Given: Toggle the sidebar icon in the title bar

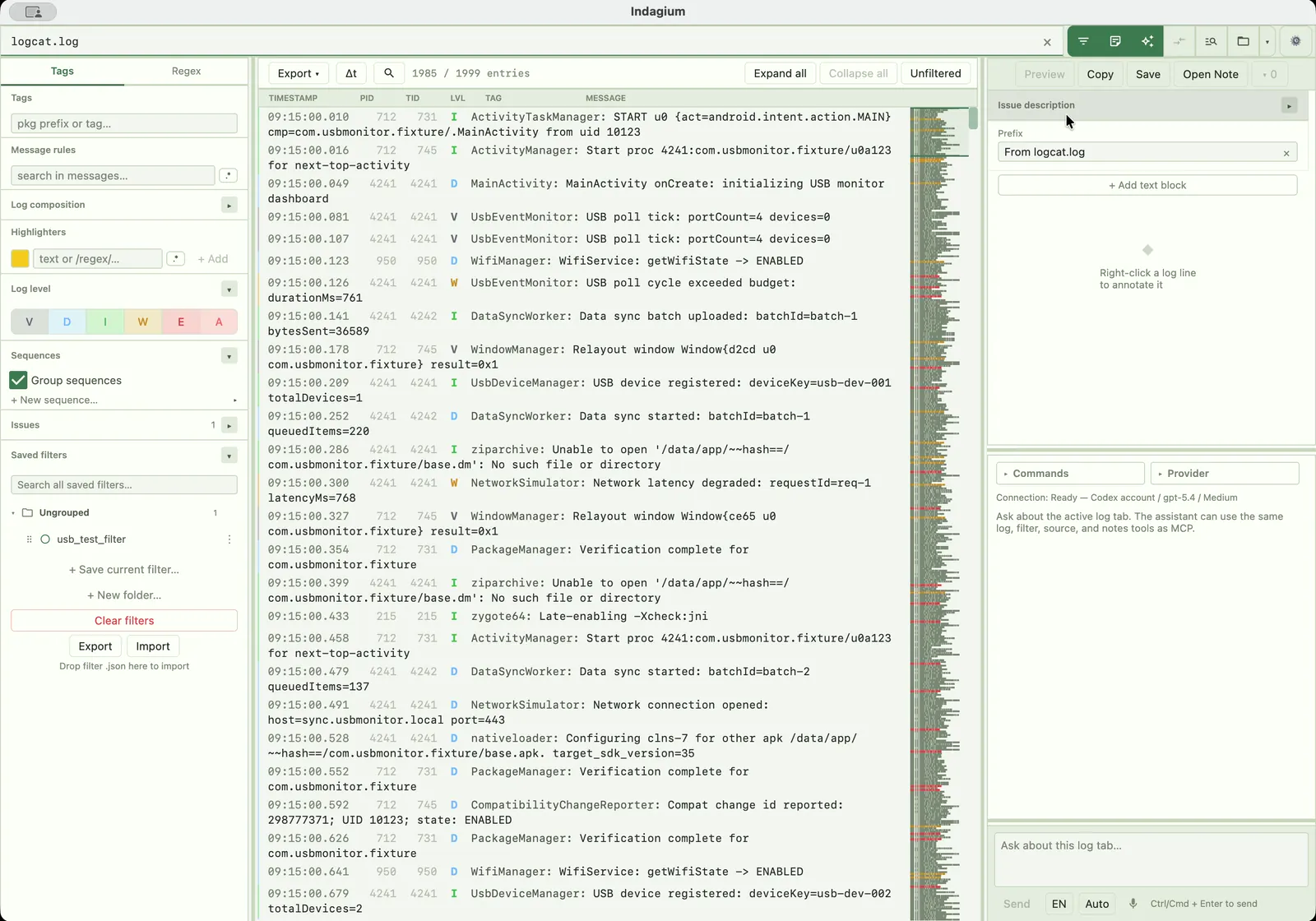Looking at the screenshot, I should [33, 12].
